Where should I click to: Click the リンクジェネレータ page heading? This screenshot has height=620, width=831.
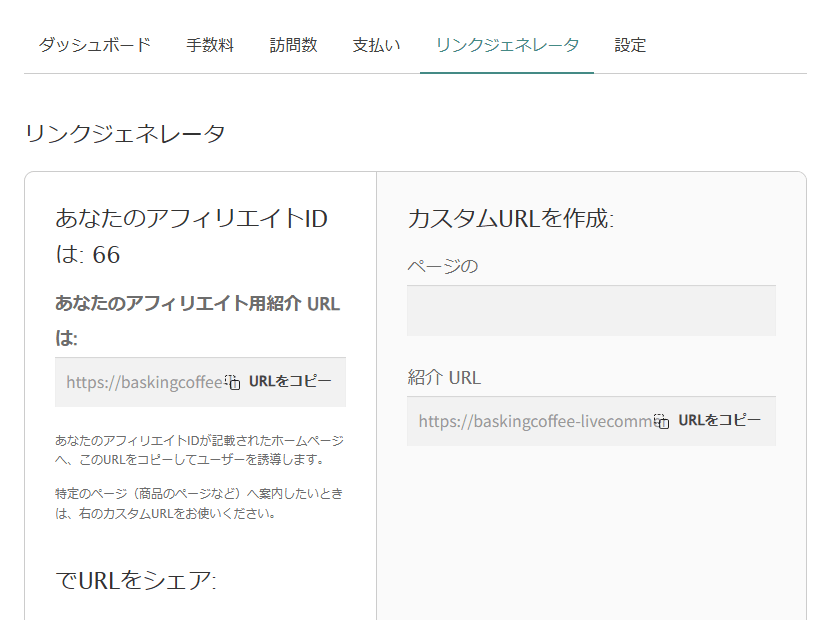[x=125, y=134]
